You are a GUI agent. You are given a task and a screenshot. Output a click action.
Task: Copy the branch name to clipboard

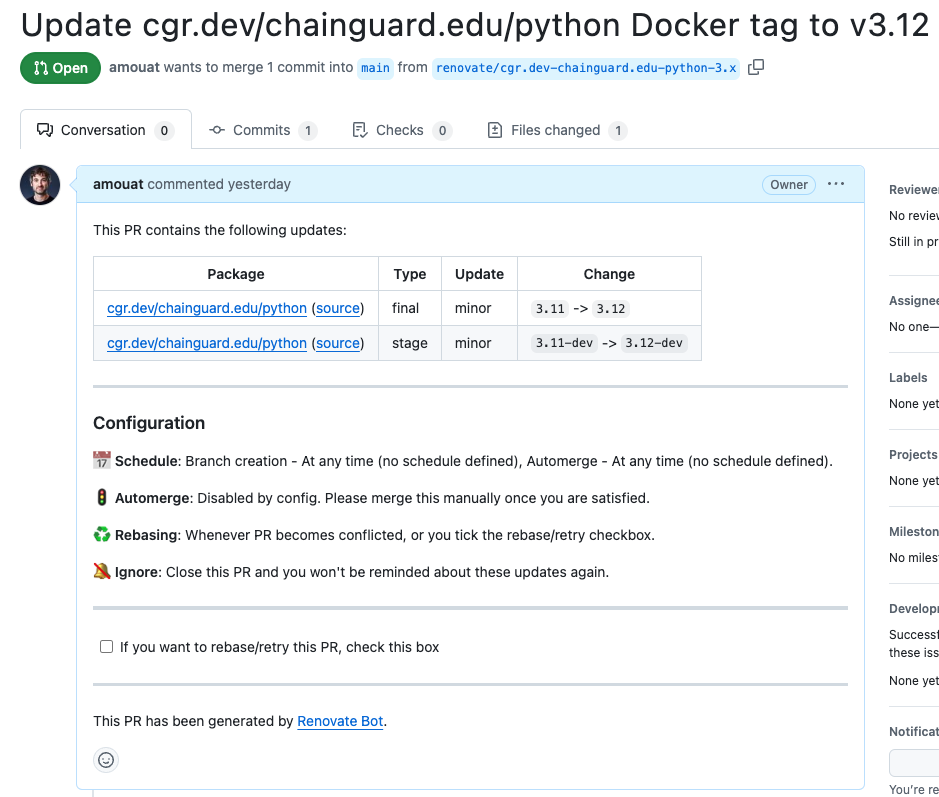(757, 67)
